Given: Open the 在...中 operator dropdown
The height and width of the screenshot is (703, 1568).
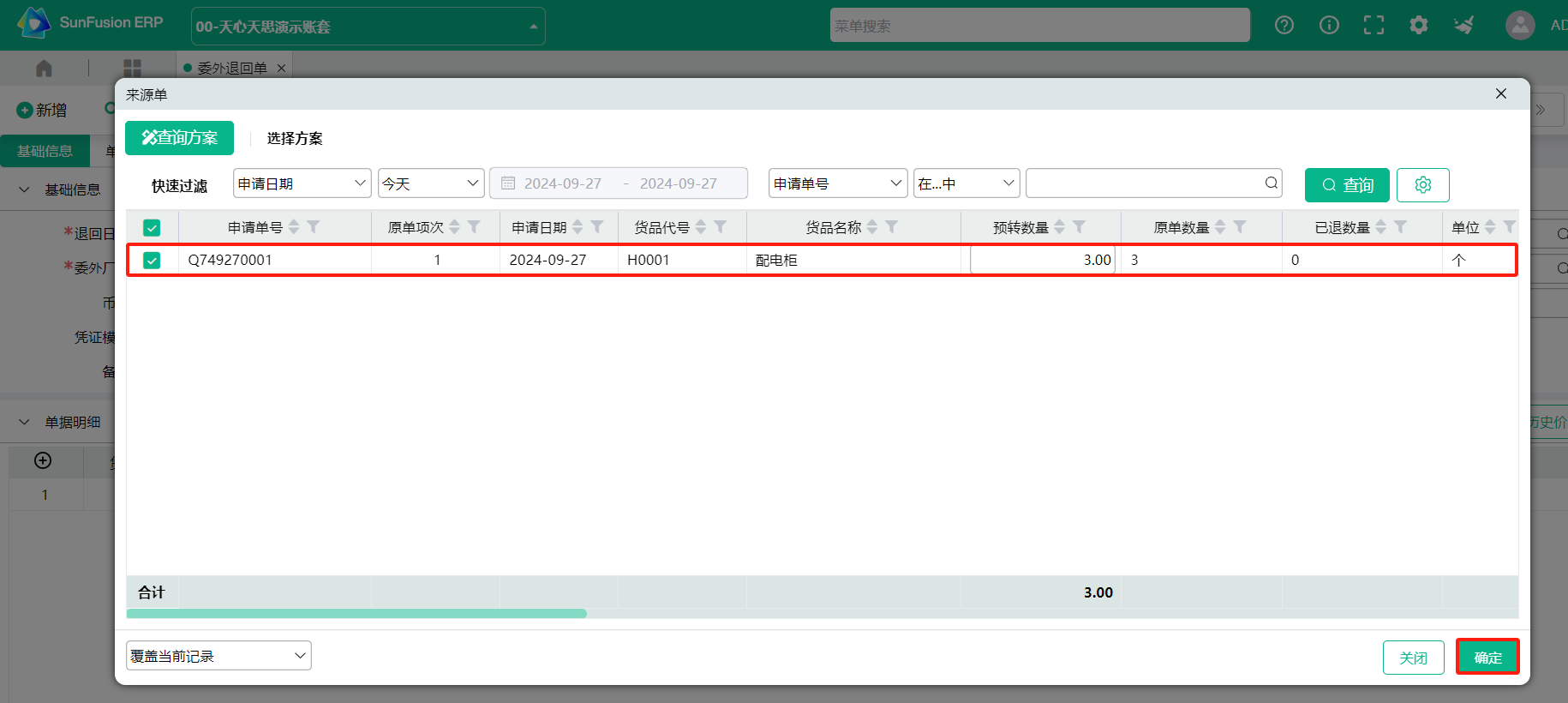Looking at the screenshot, I should 967,183.
